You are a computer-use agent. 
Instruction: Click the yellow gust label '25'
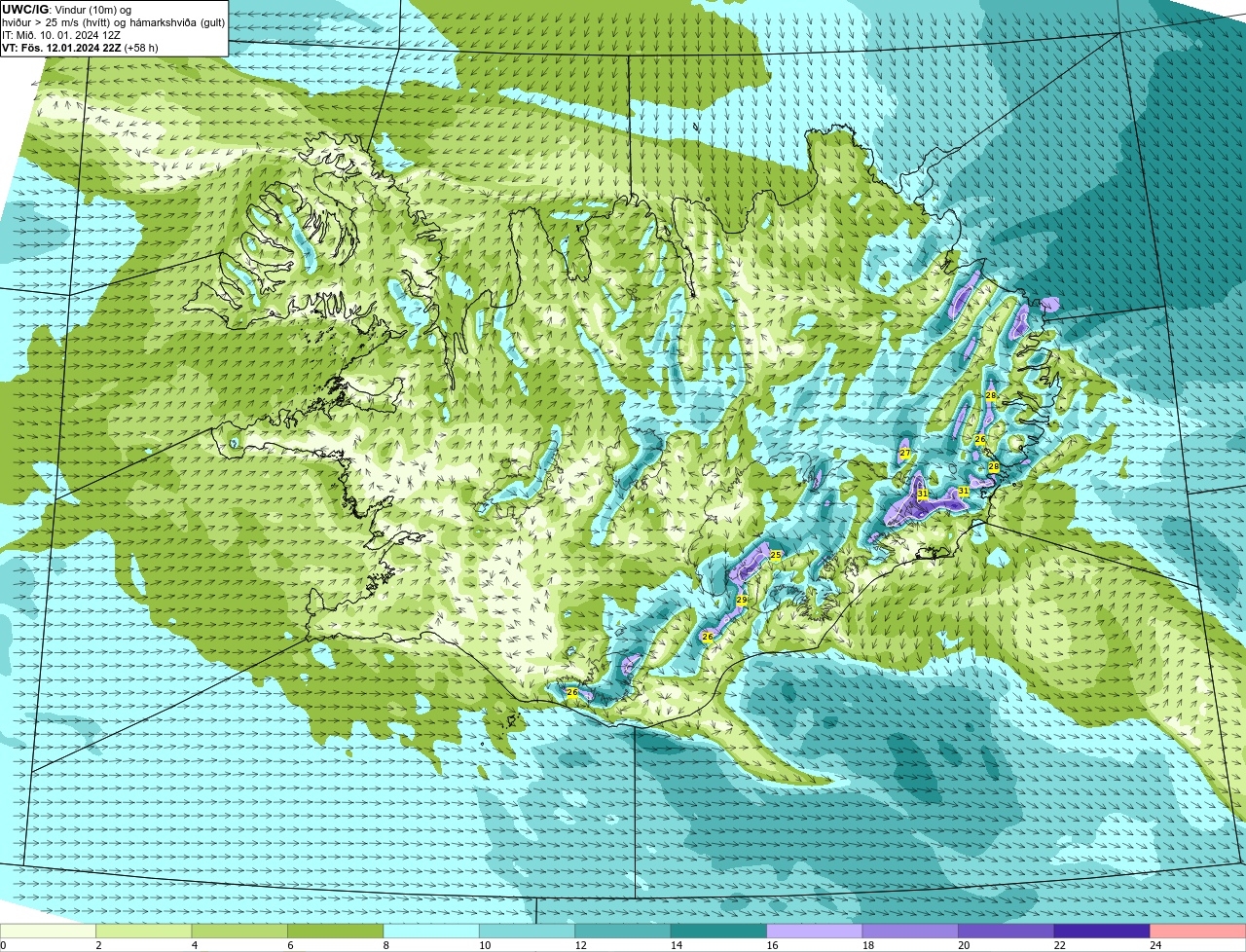[776, 555]
